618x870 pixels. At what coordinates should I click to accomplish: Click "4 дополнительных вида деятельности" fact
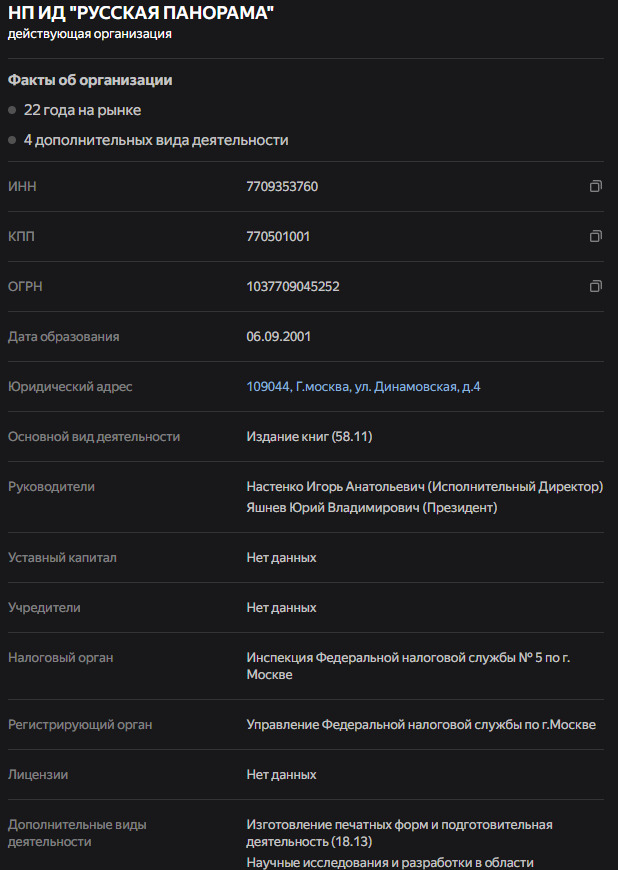click(156, 140)
